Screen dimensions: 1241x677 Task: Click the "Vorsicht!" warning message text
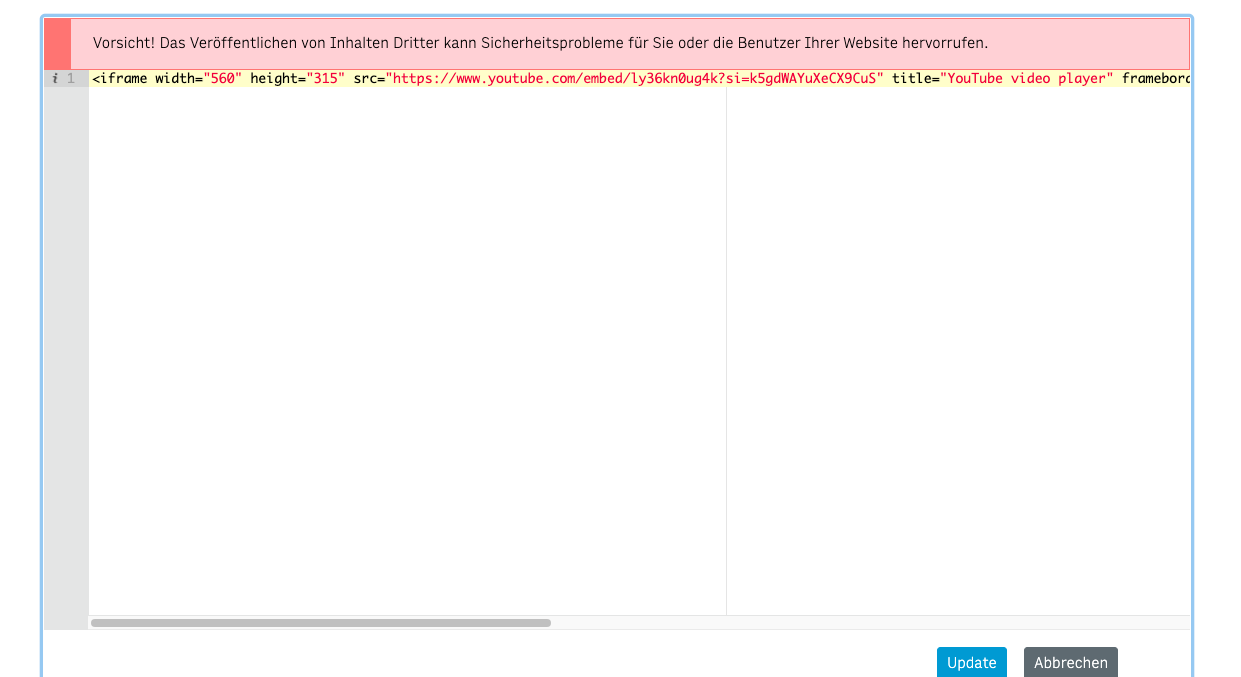pos(540,44)
